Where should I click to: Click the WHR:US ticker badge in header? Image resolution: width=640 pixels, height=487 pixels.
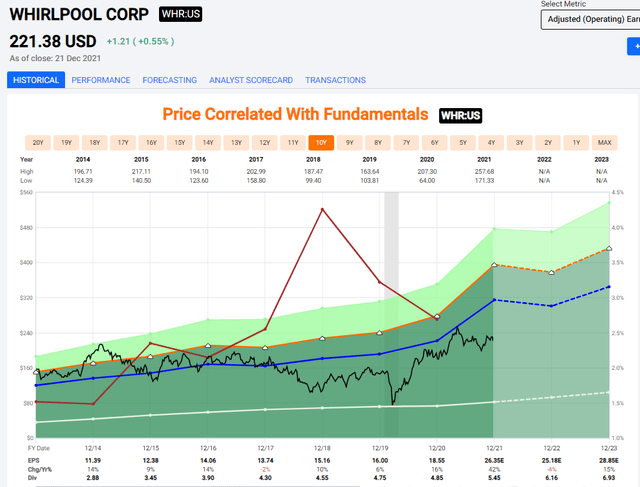180,14
